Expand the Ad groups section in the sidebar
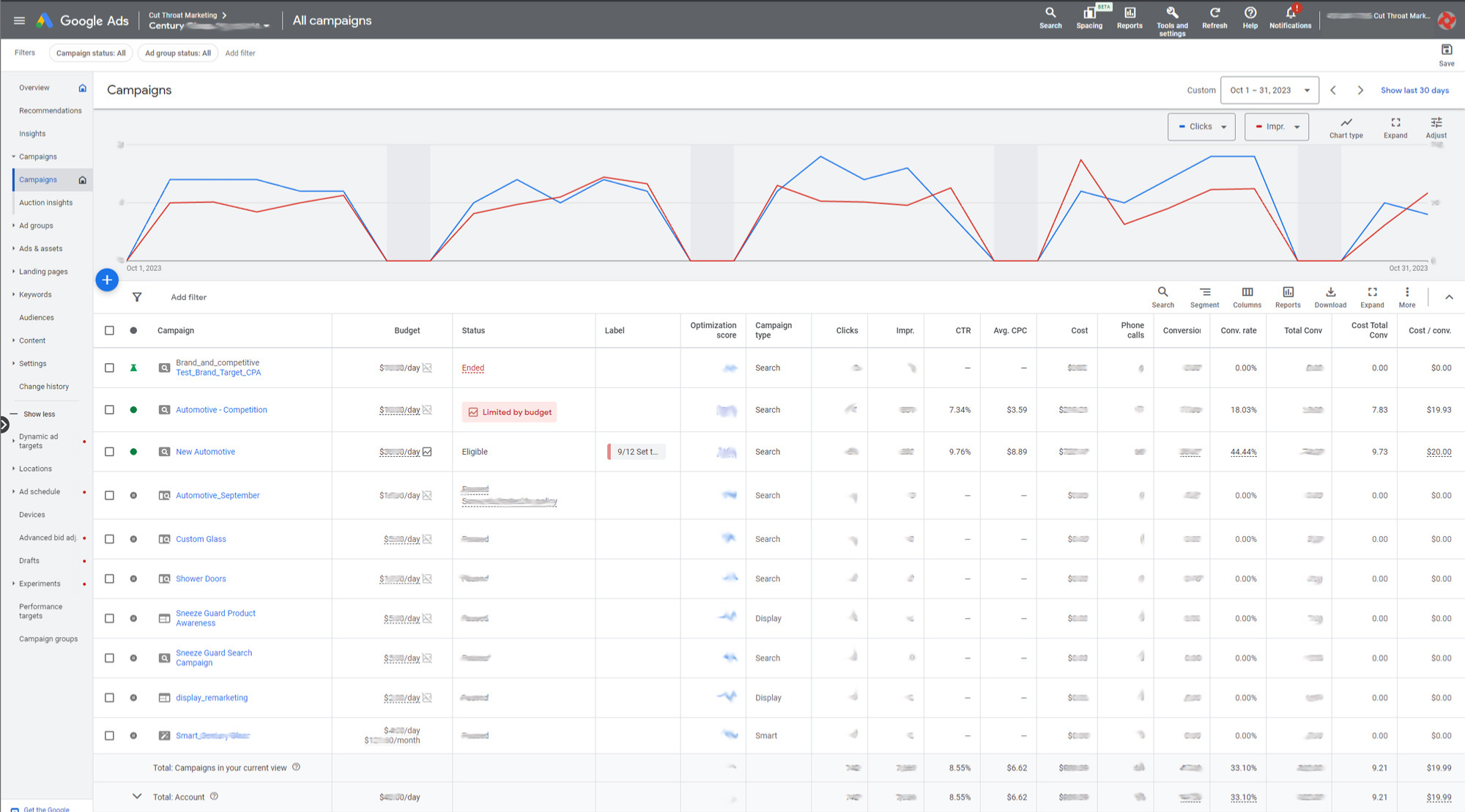 click(36, 226)
